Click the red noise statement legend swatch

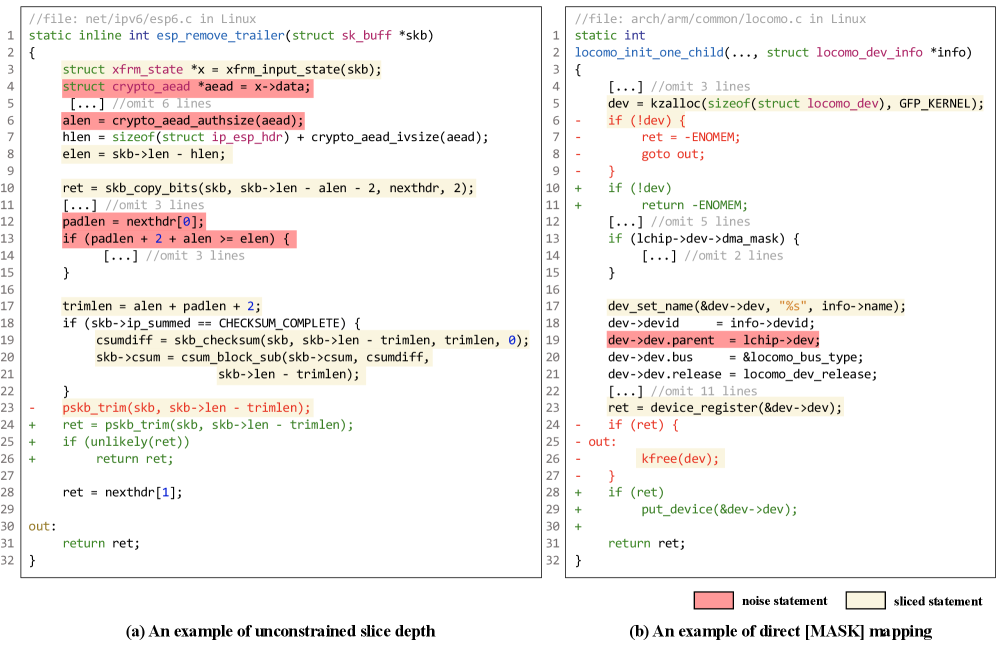click(x=713, y=600)
